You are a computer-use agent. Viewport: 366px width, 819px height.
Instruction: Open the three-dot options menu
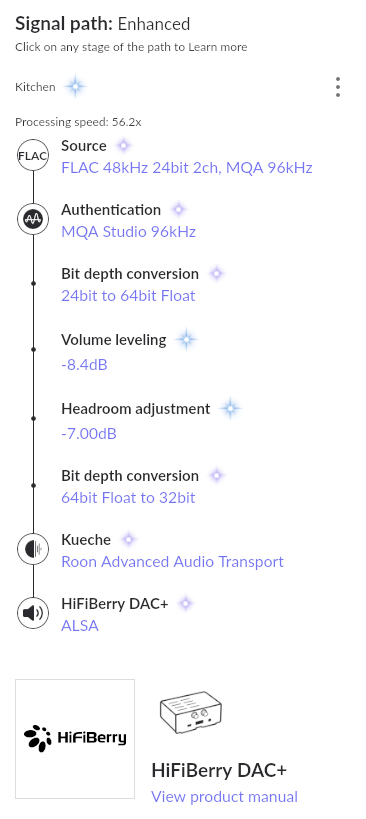tap(338, 87)
